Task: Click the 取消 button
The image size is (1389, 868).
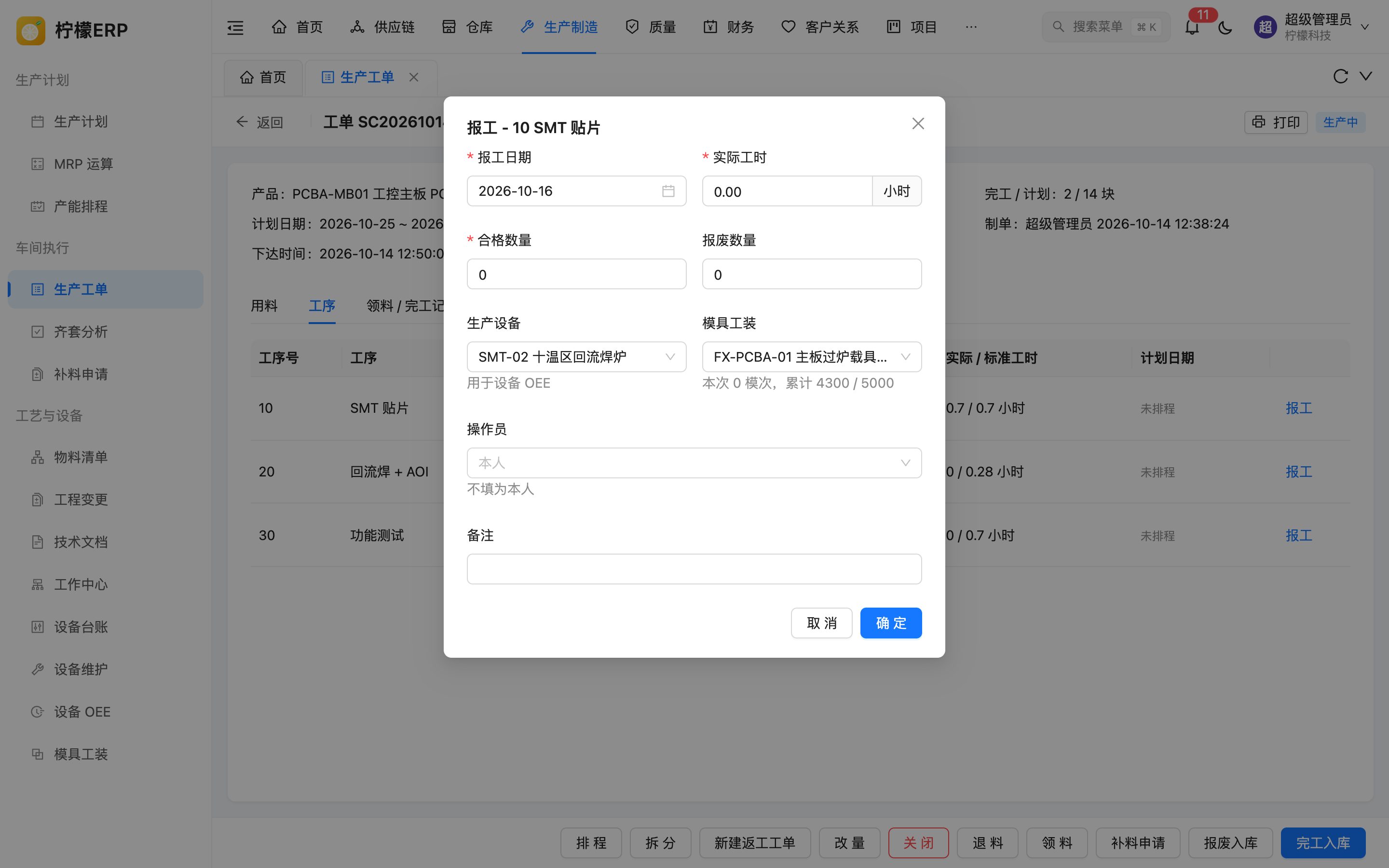Action: click(821, 623)
